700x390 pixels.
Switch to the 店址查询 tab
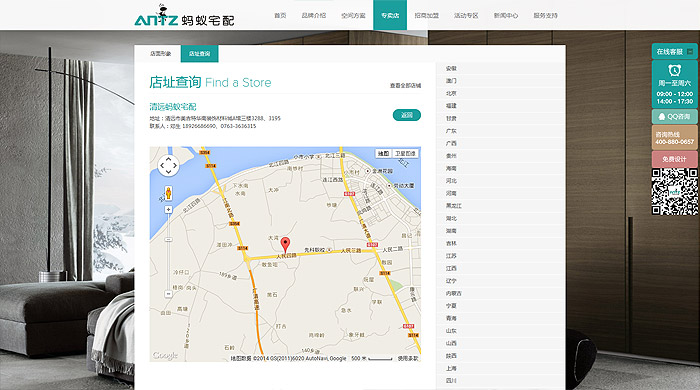point(200,54)
